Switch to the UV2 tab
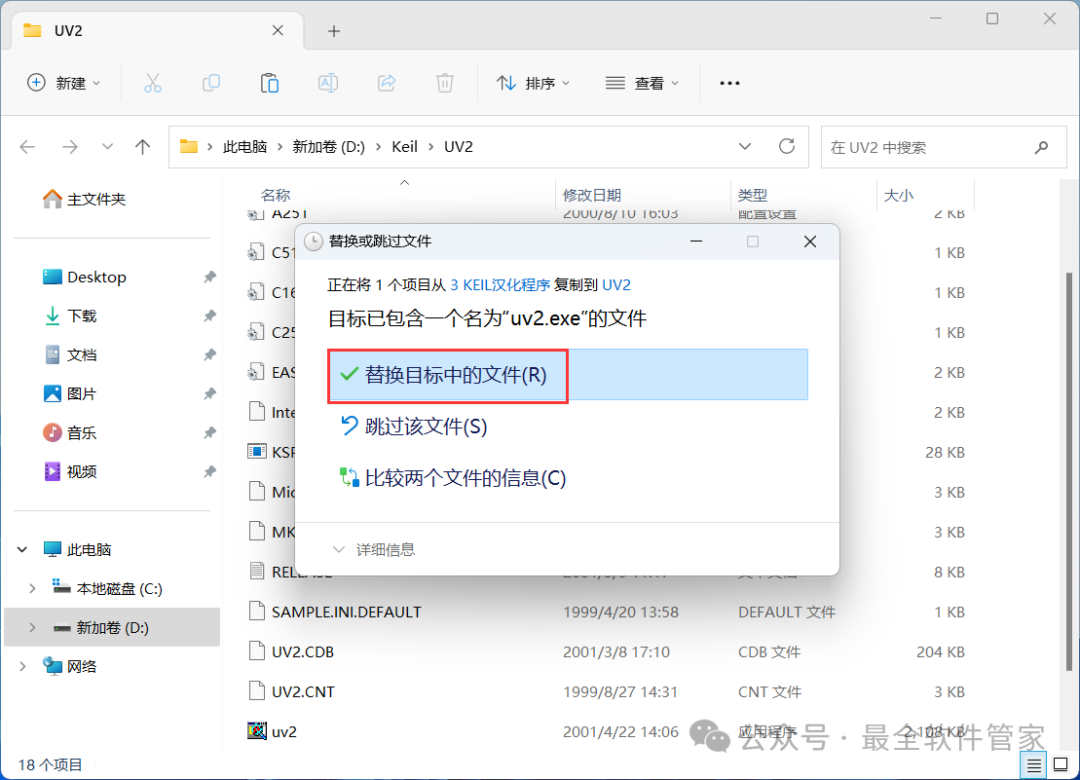Image resolution: width=1080 pixels, height=780 pixels. pos(120,30)
